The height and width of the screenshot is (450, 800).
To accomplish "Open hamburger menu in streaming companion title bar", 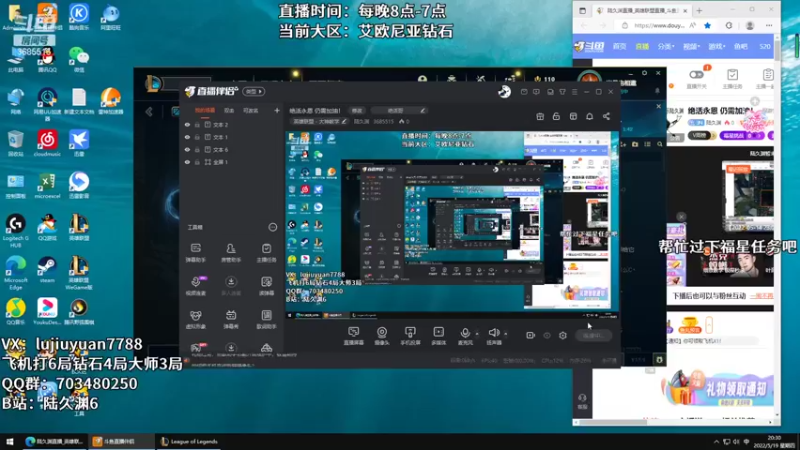I will (x=574, y=92).
